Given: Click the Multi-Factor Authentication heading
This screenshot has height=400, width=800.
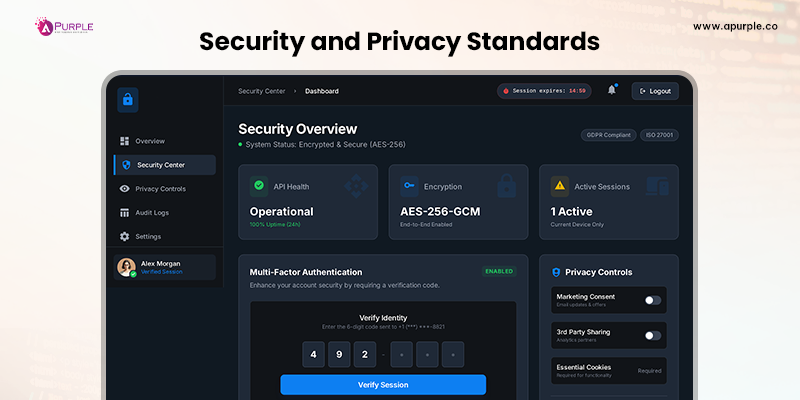Looking at the screenshot, I should click(306, 272).
